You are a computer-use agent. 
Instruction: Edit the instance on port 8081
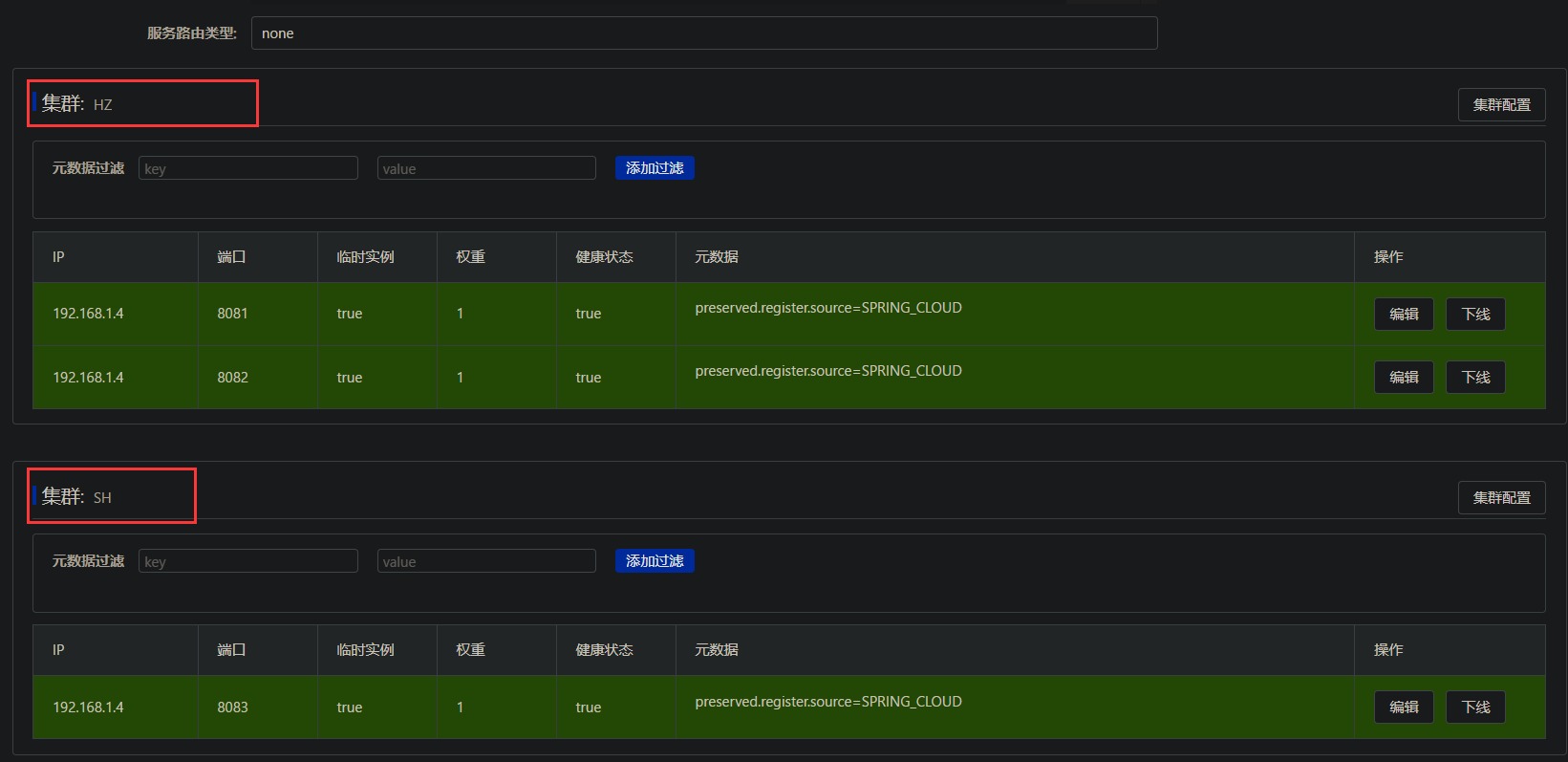1404,315
